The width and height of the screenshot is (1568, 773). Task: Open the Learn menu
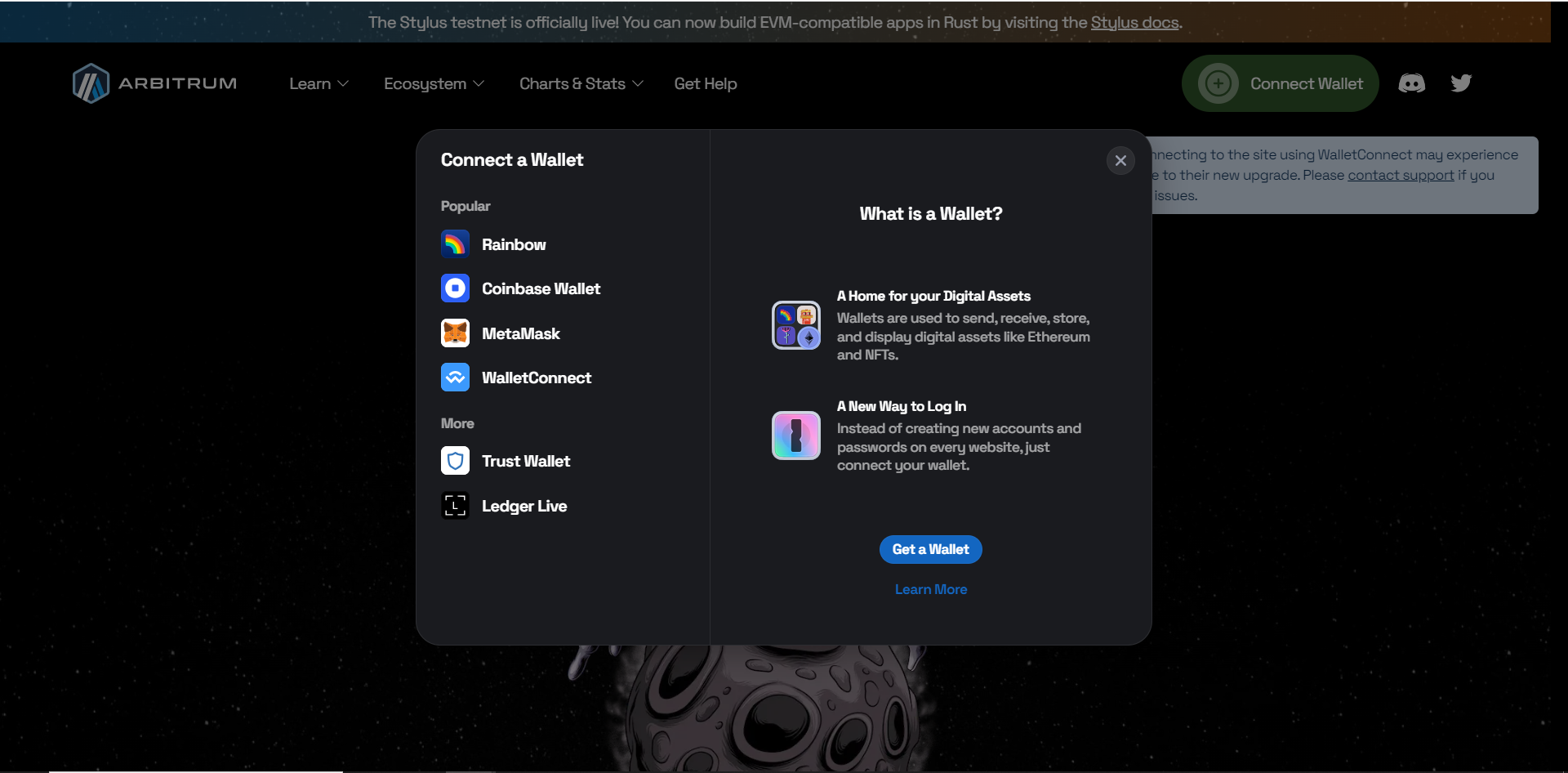318,84
